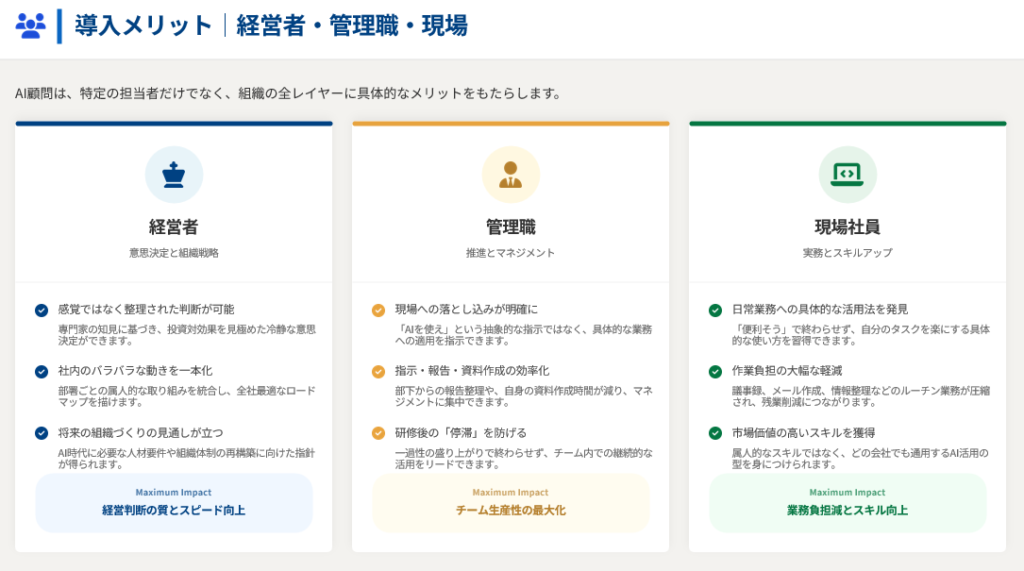Click blue checkmark beside 感覚ではなく整理された判断が可能
Image resolution: width=1024 pixels, height=571 pixels.
coord(41,310)
